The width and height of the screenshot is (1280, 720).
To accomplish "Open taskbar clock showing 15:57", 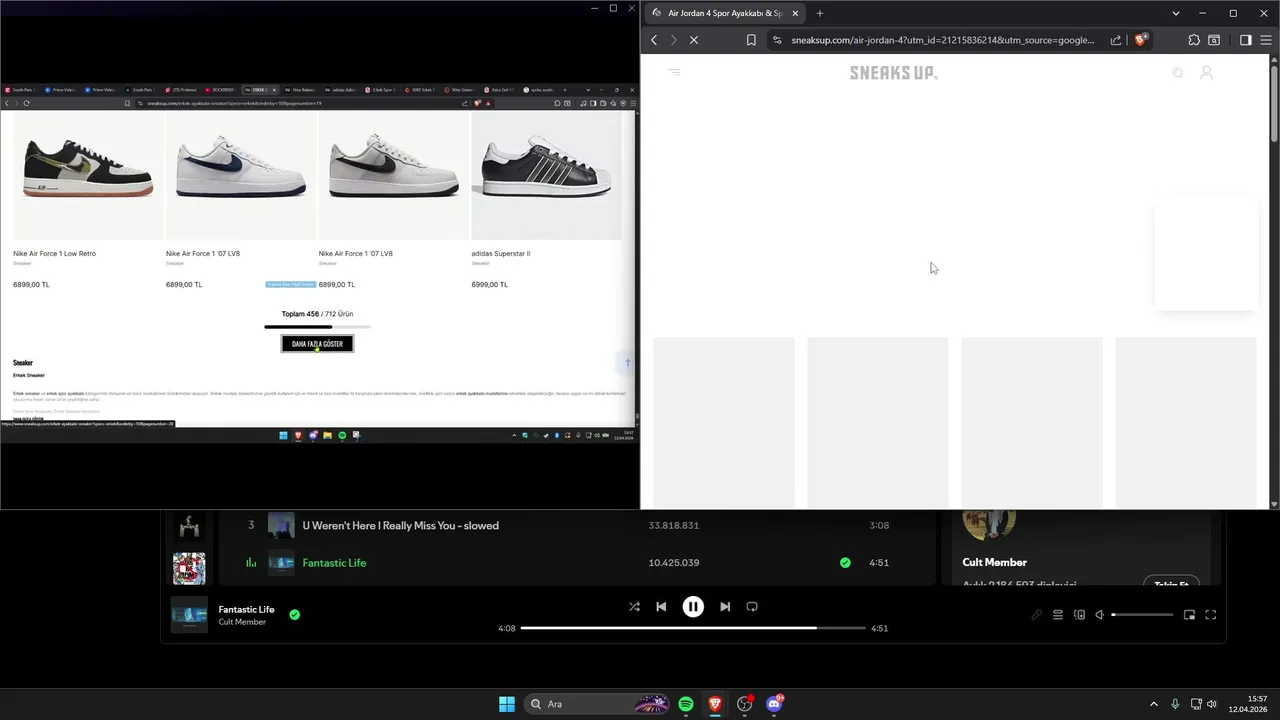I will (x=1248, y=704).
